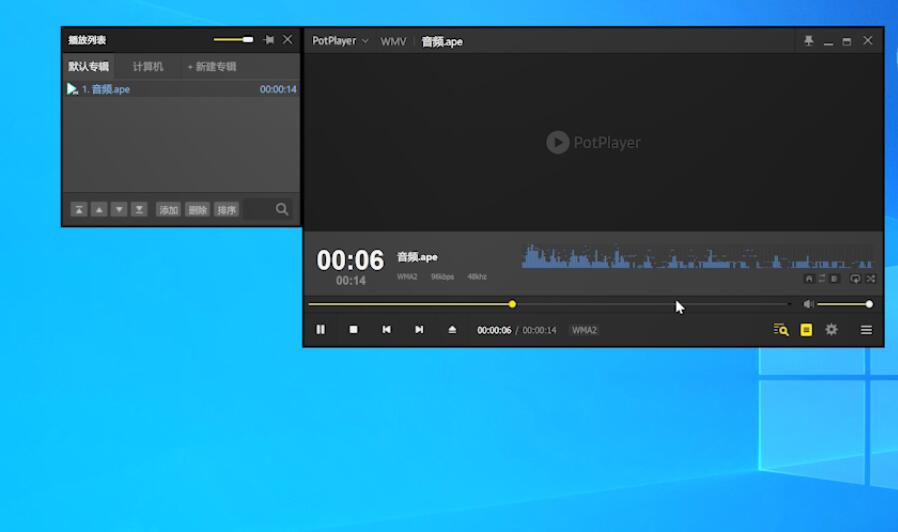
Task: Click the large 00:06 time display
Action: coord(350,260)
